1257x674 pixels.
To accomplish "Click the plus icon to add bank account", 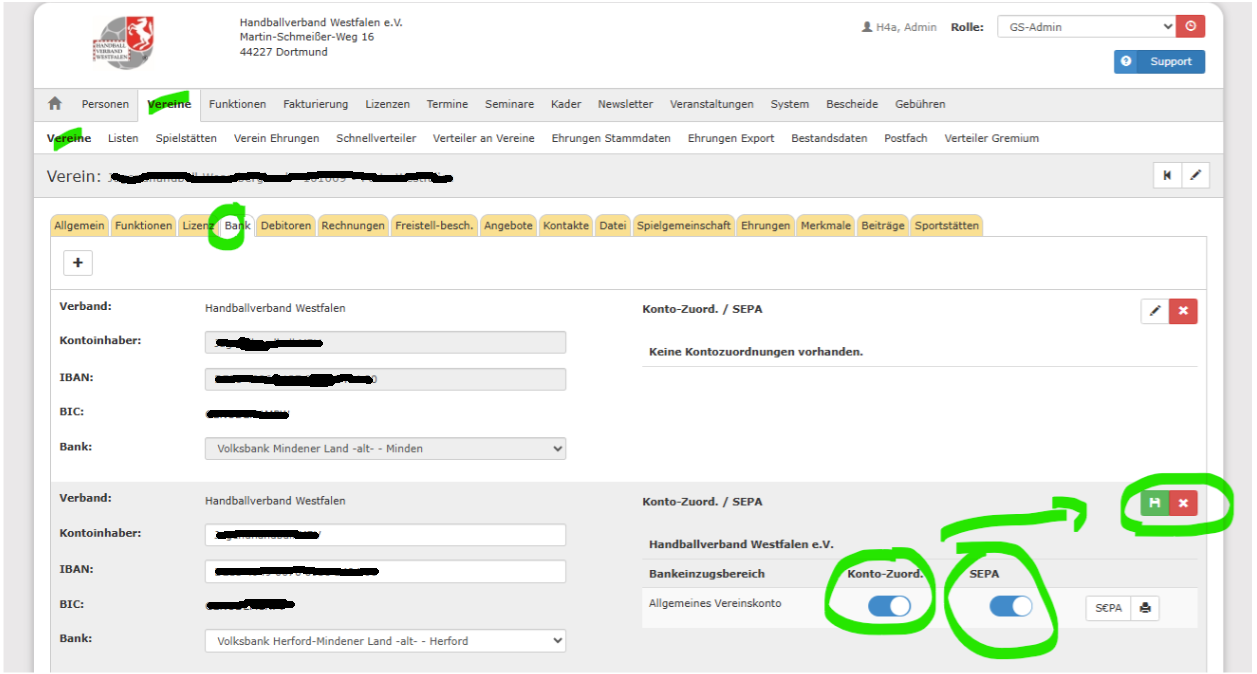I will 77,263.
